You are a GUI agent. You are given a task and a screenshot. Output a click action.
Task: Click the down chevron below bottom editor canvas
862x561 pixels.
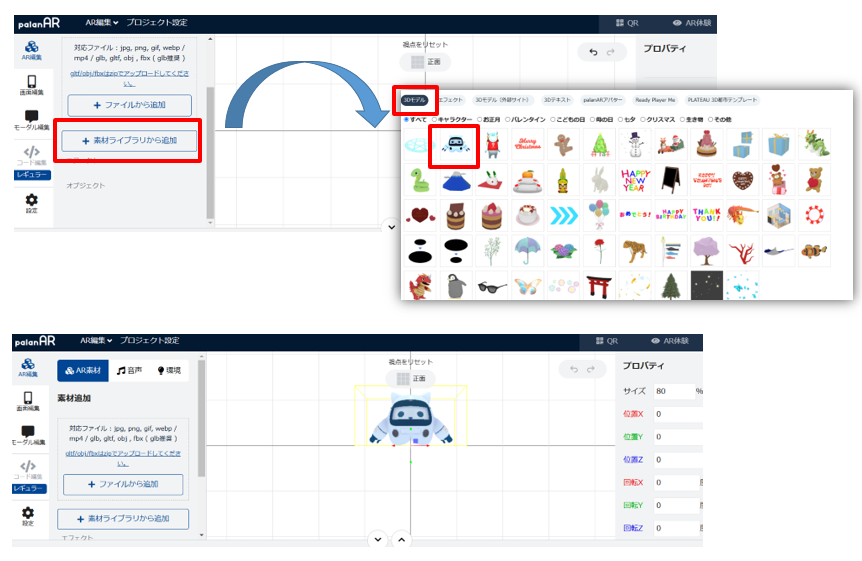click(x=378, y=540)
